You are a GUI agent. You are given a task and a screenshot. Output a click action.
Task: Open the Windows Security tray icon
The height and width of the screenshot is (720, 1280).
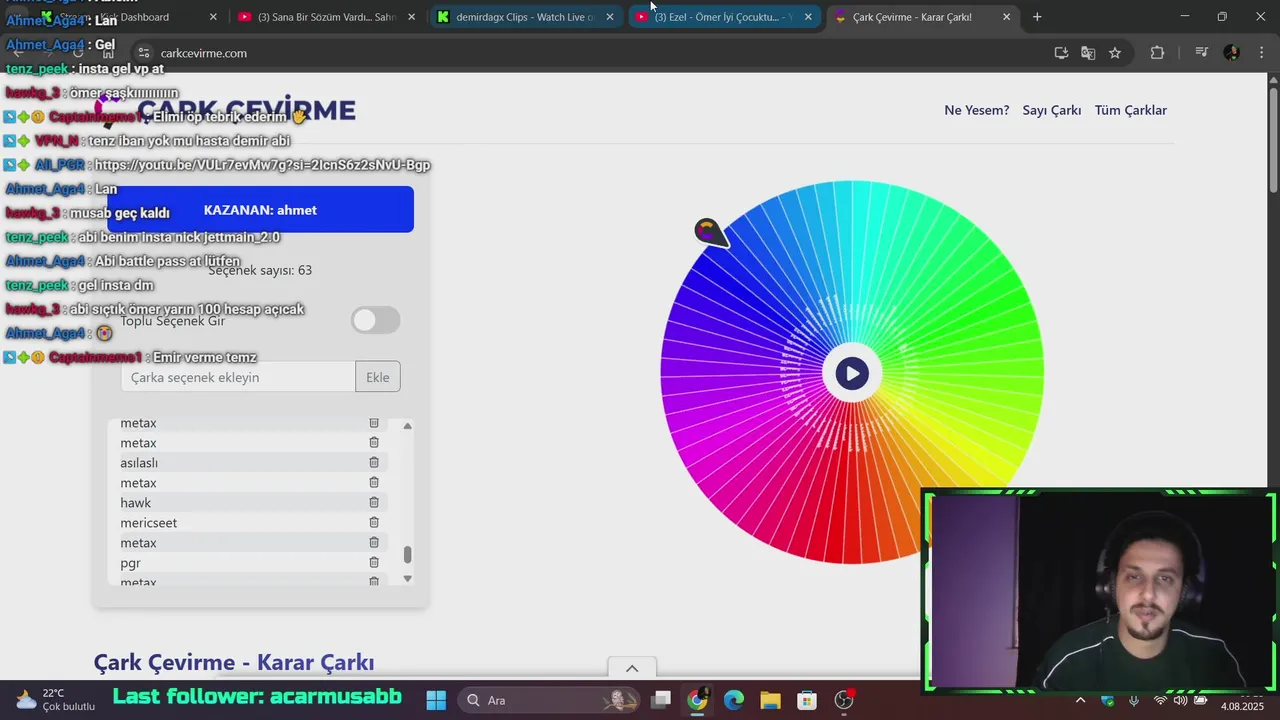[x=1107, y=700]
